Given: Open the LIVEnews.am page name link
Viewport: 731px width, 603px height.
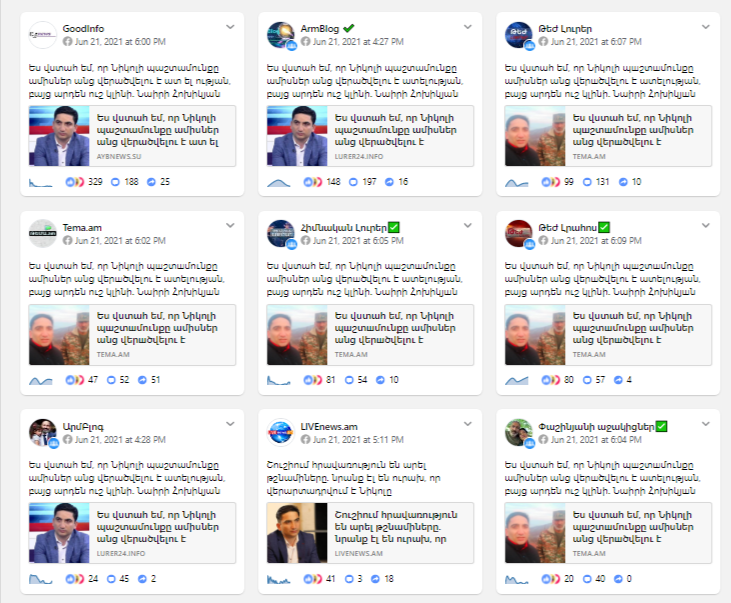Looking at the screenshot, I should pos(329,426).
